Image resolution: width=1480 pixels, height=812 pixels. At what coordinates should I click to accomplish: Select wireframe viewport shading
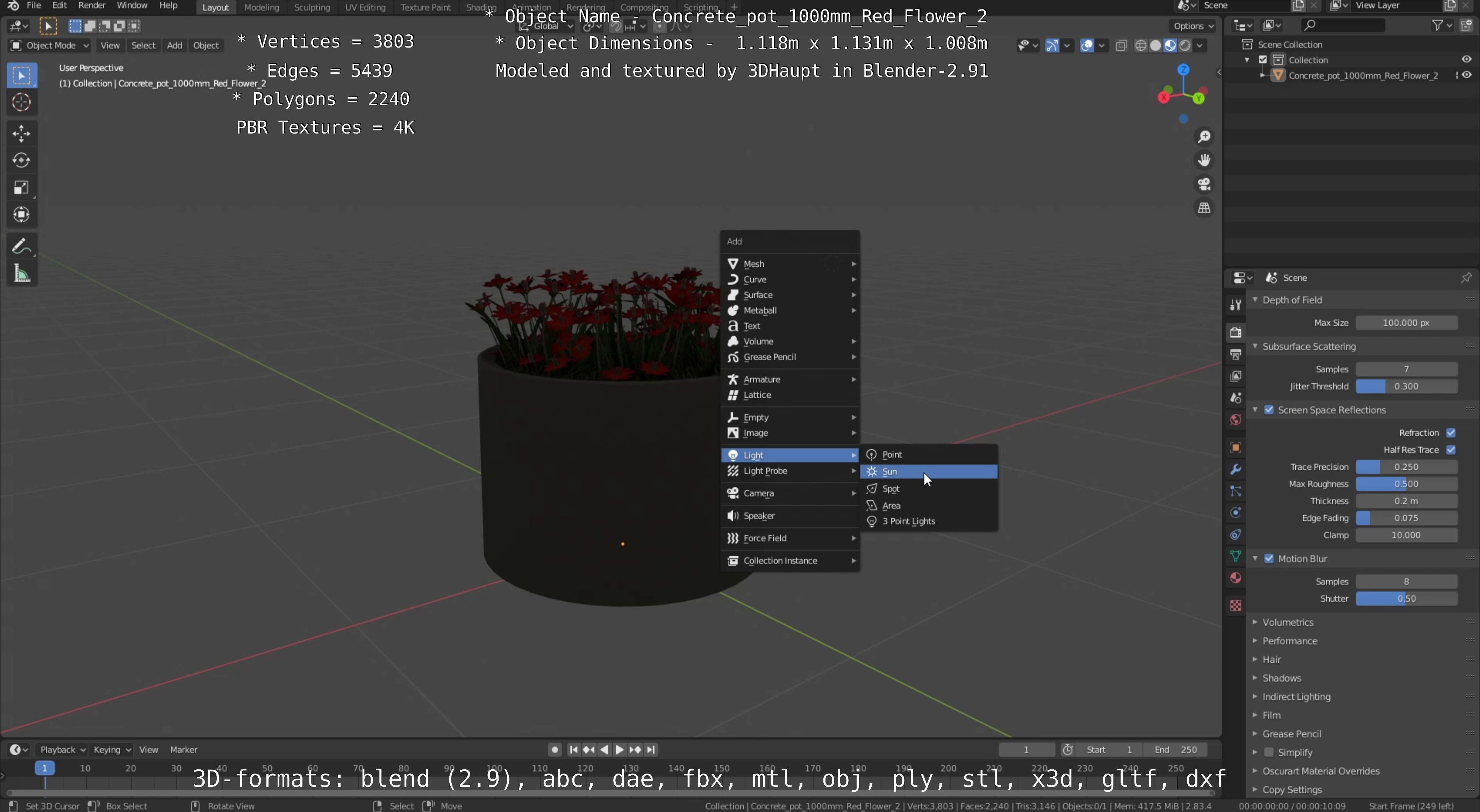coord(1141,45)
